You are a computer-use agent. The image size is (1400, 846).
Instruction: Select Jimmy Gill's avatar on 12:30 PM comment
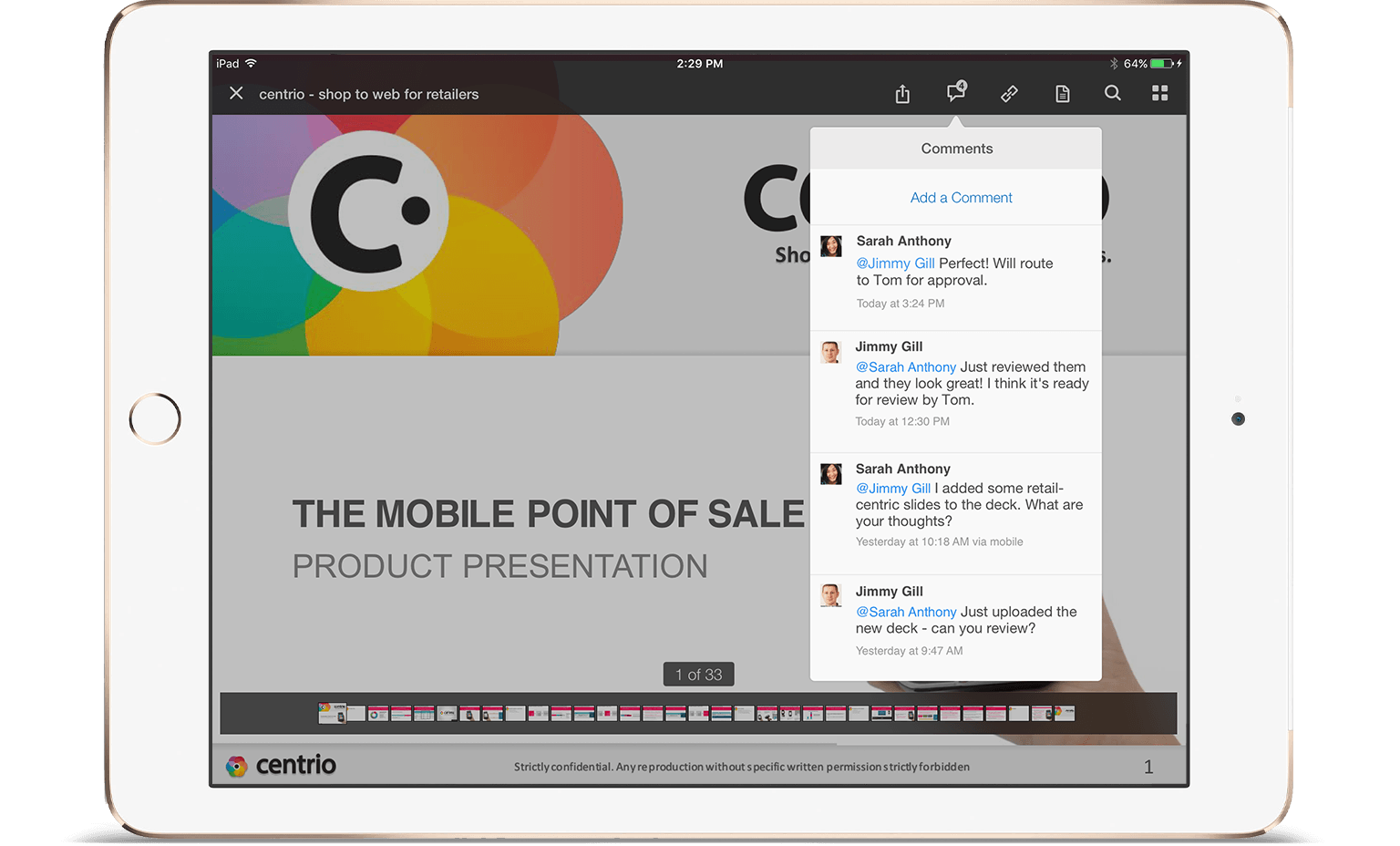pos(830,352)
